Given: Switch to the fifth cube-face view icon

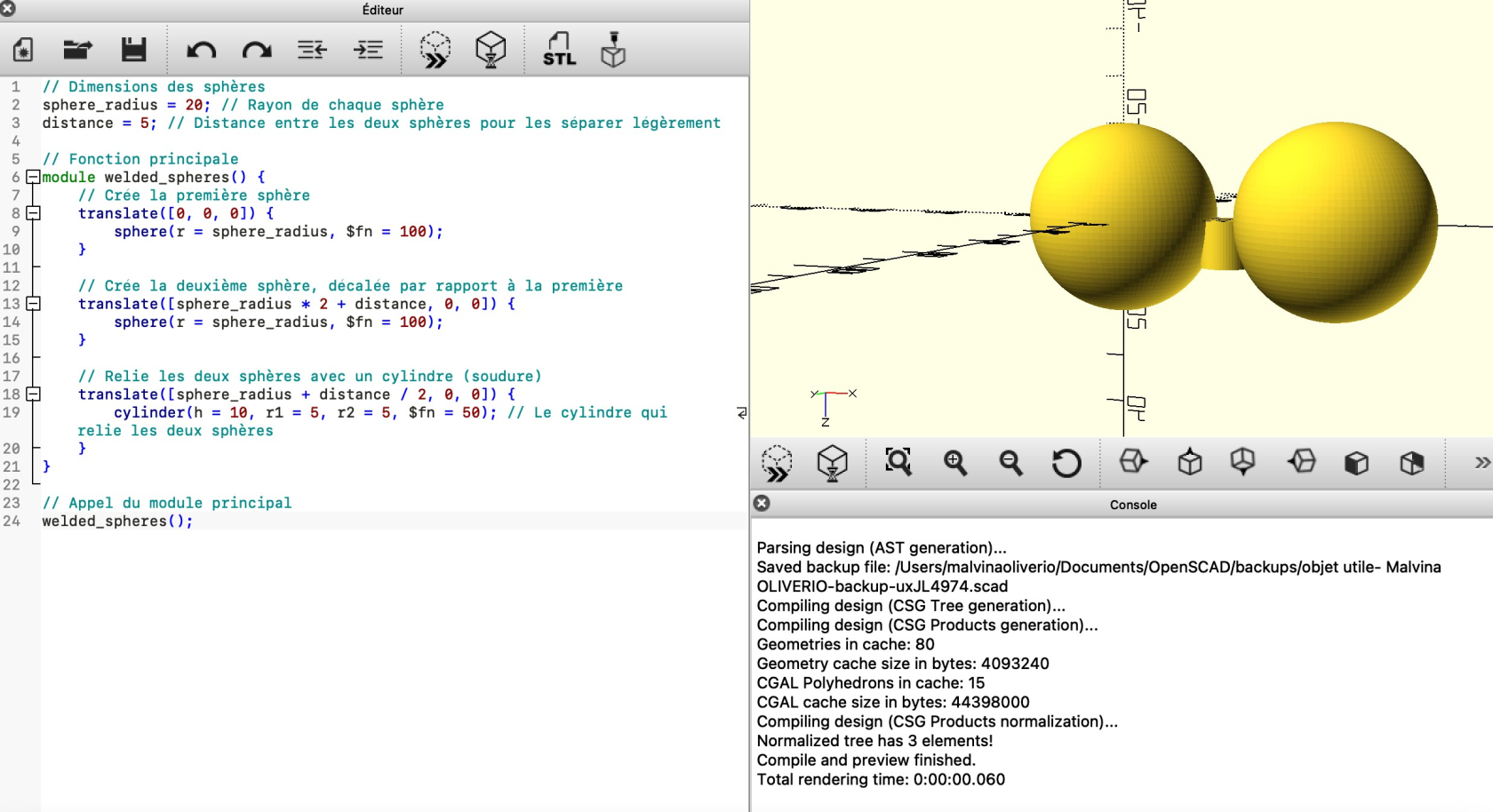Looking at the screenshot, I should coord(1356,463).
